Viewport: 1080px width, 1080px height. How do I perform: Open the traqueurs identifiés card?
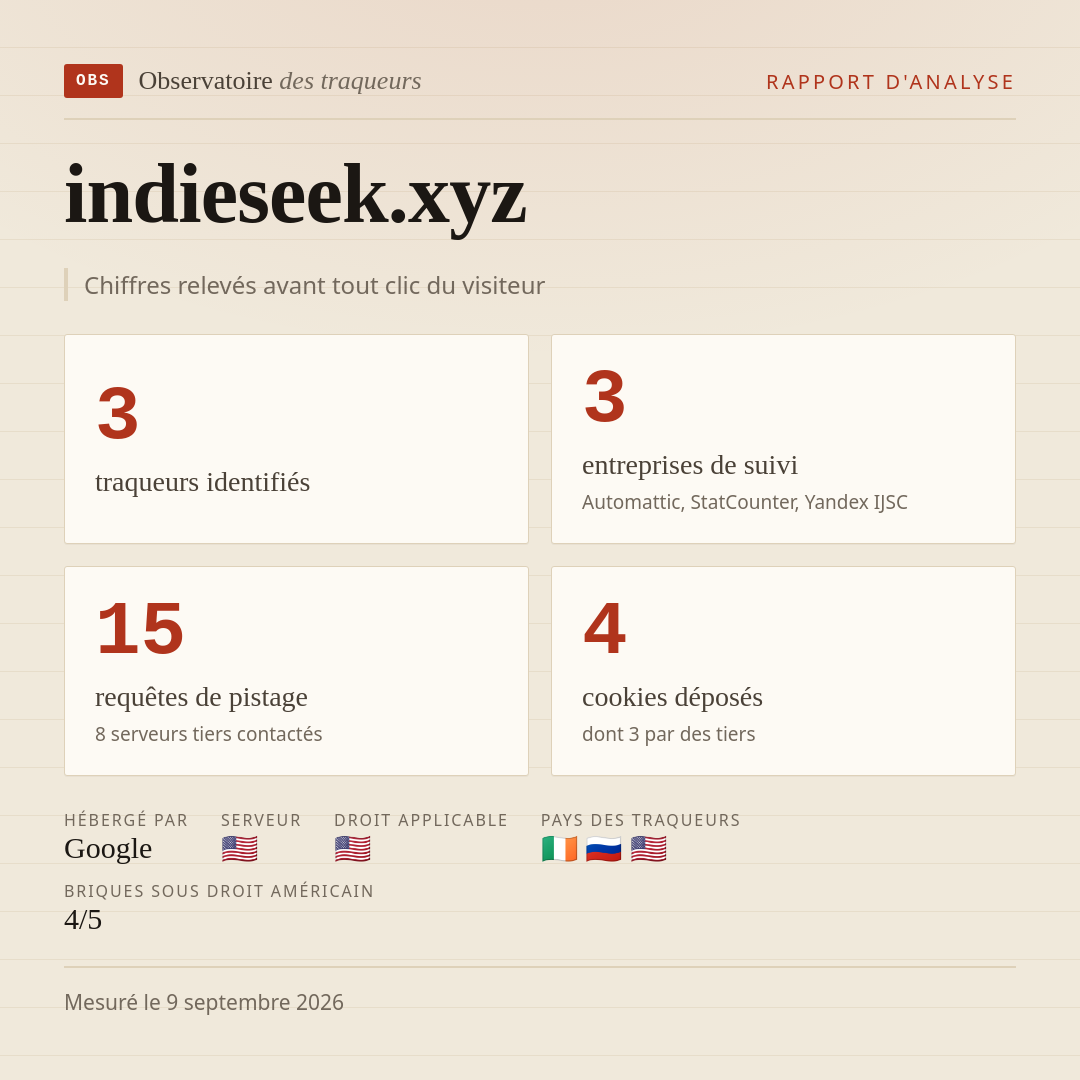(296, 439)
